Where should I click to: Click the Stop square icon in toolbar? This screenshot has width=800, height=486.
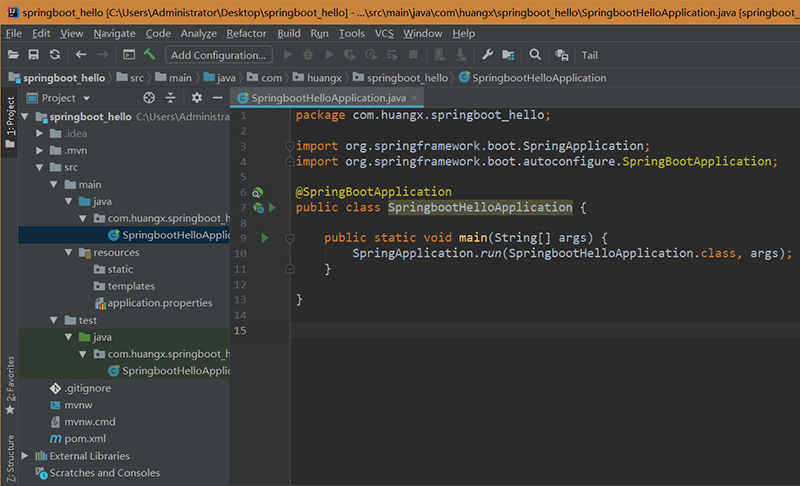(413, 55)
